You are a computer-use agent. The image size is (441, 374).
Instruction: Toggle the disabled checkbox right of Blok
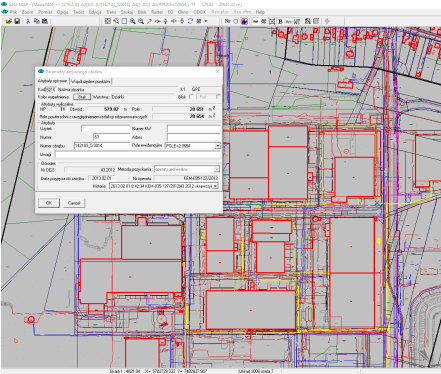pos(218,97)
